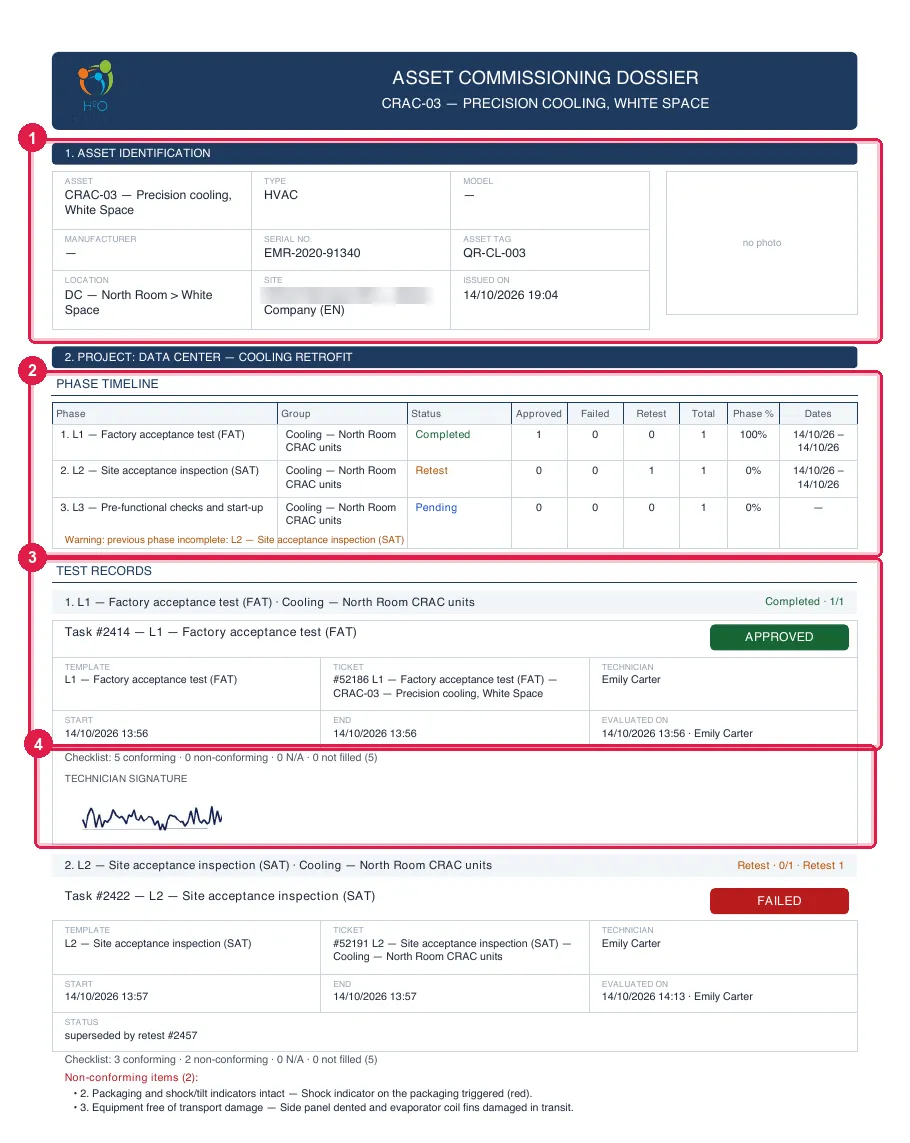Click the 'PHASE TIMELINE' heading

(x=107, y=384)
